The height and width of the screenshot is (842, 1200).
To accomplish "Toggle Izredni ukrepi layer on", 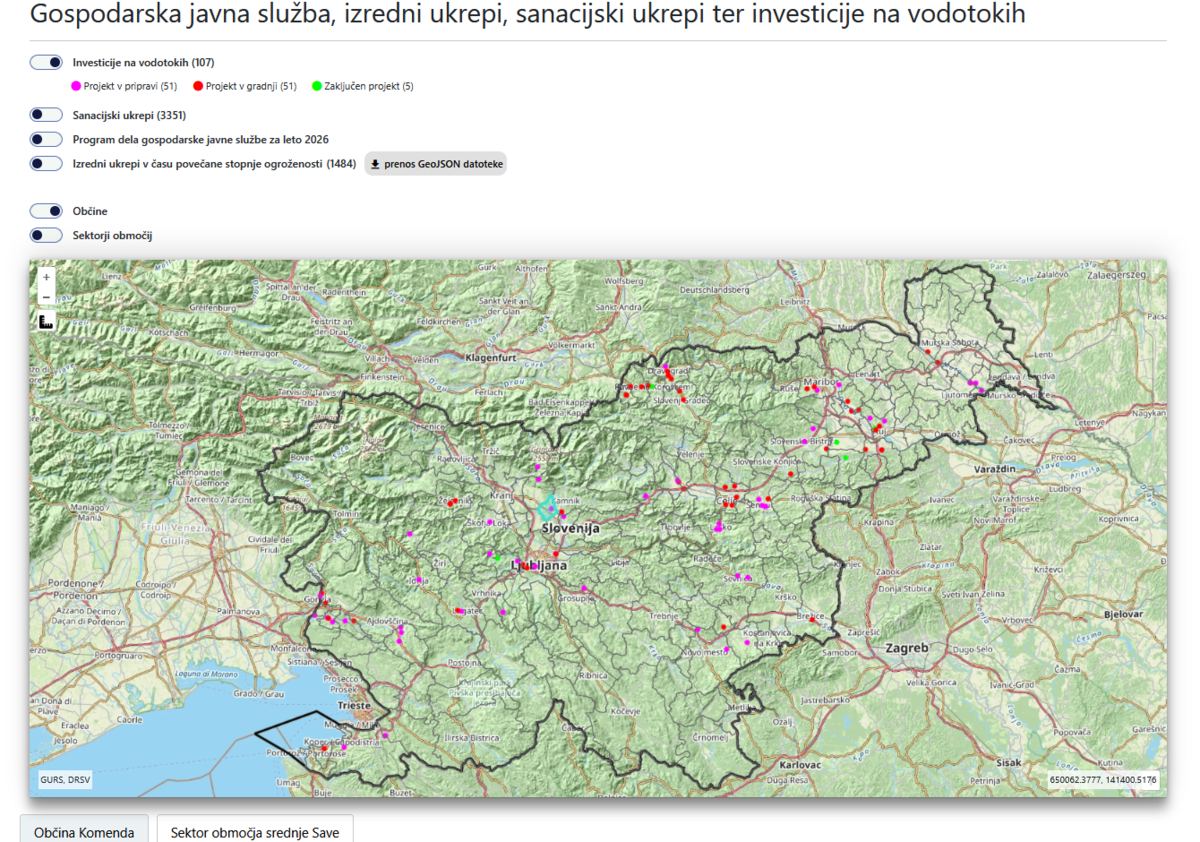I will tap(46, 164).
